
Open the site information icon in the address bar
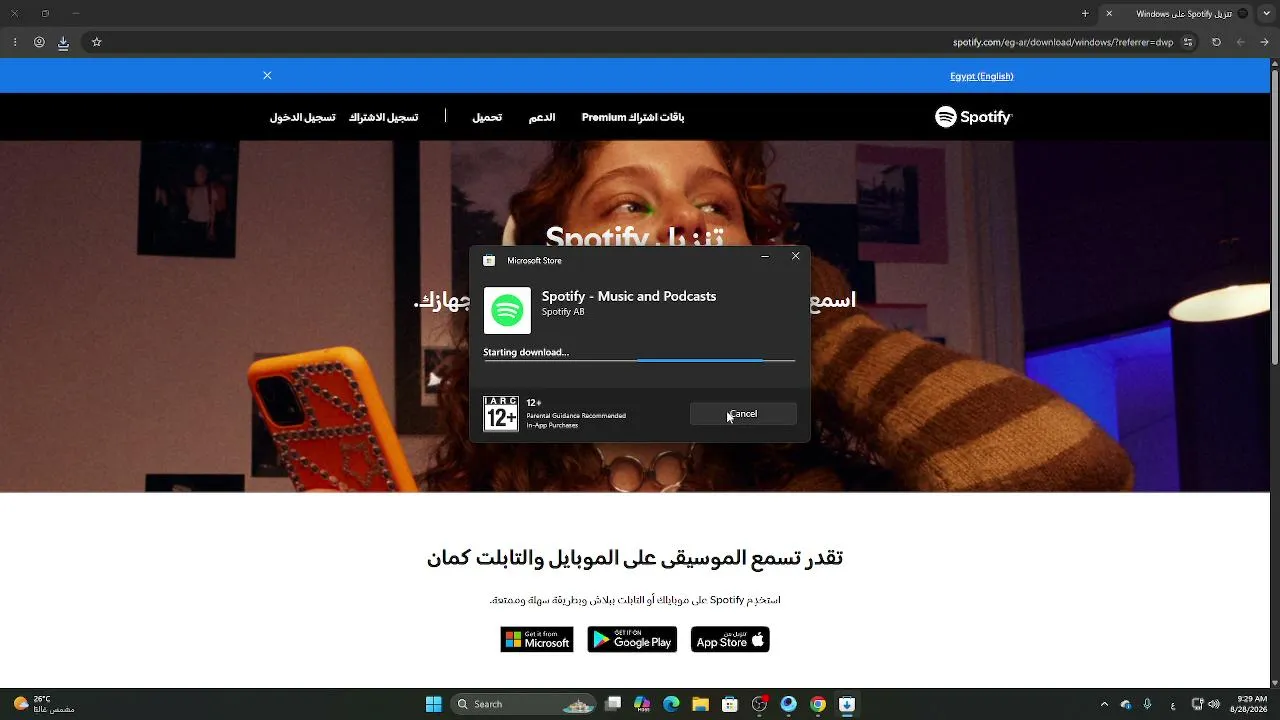tap(1188, 42)
